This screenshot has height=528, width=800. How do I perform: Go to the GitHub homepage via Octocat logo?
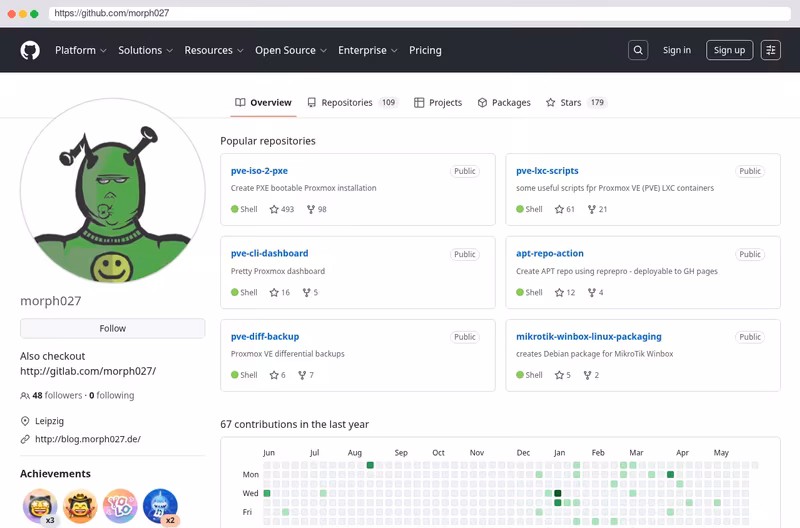click(x=30, y=50)
